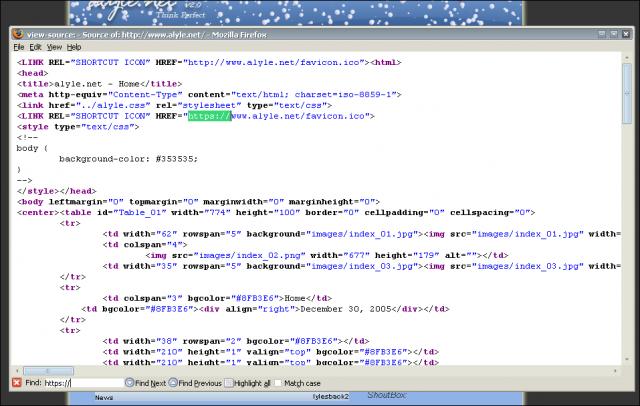Click Find Previous button
Viewport: 640px width, 406px height.
pyautogui.click(x=195, y=383)
